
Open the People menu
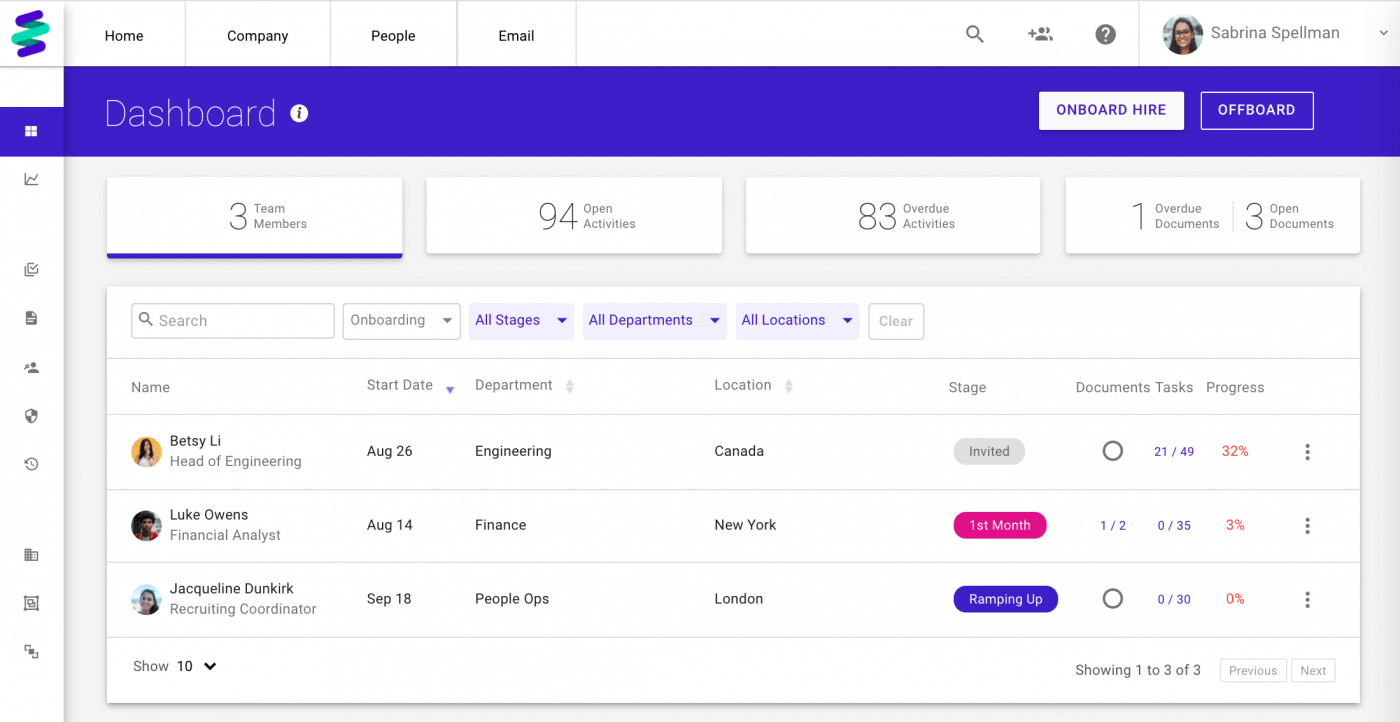point(393,35)
